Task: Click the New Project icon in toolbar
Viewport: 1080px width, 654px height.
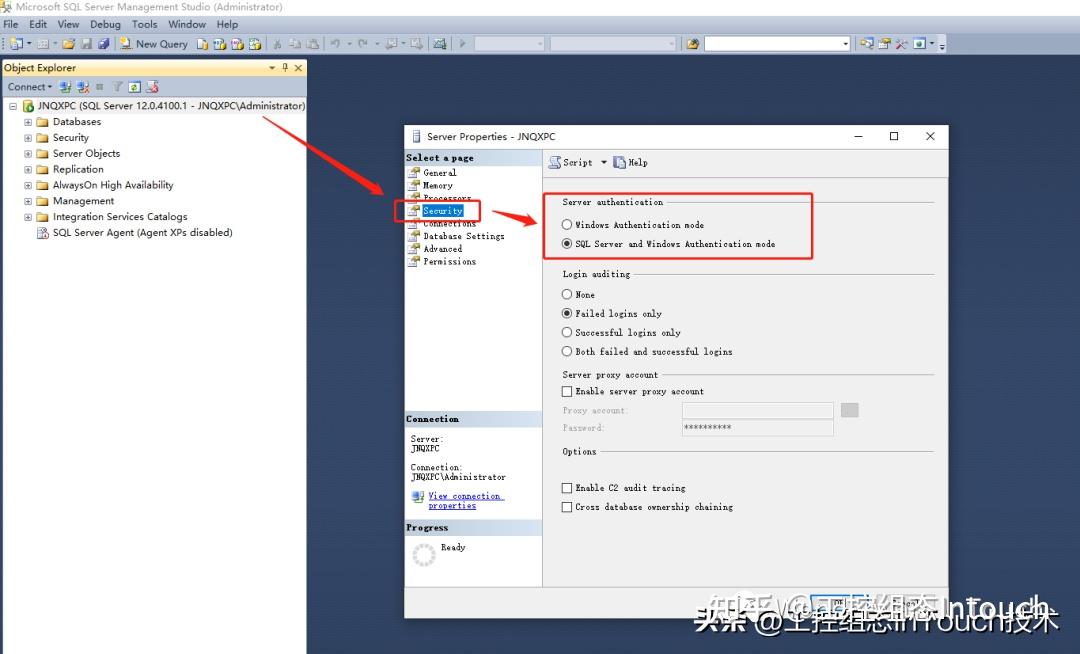Action: click(16, 44)
